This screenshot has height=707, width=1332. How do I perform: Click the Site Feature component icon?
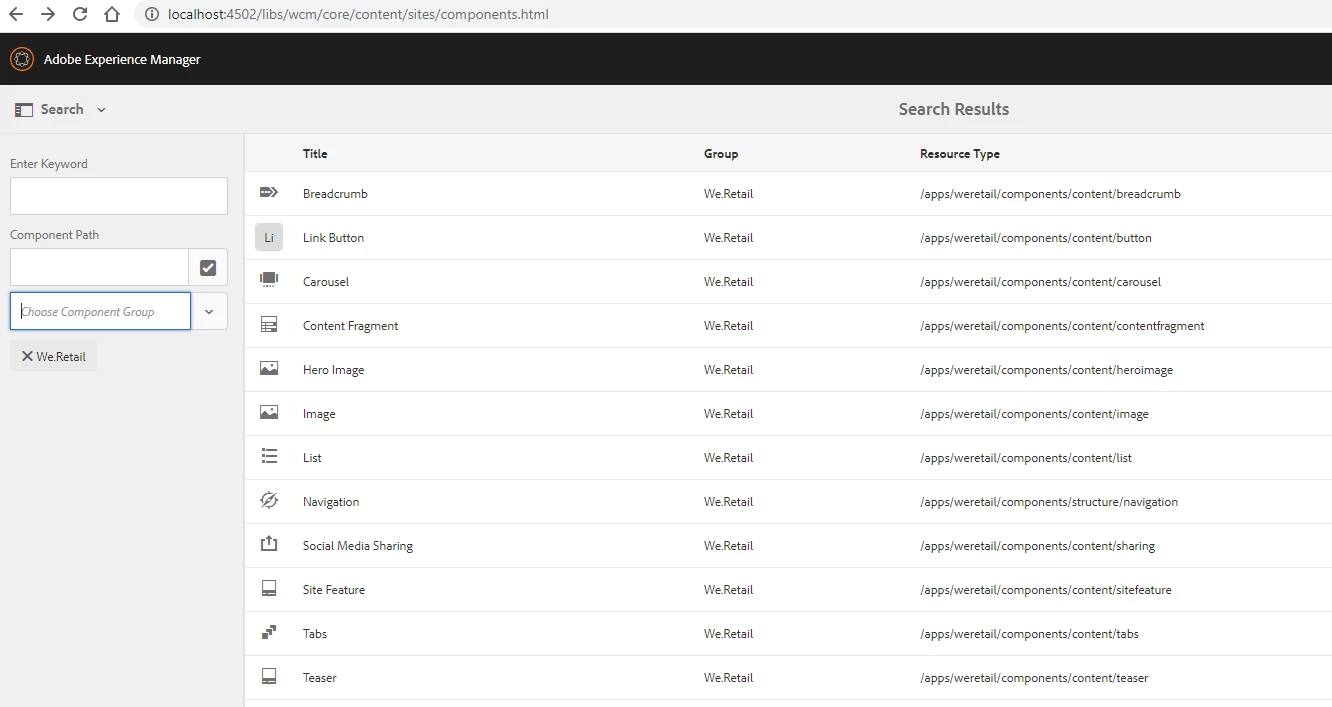(269, 589)
